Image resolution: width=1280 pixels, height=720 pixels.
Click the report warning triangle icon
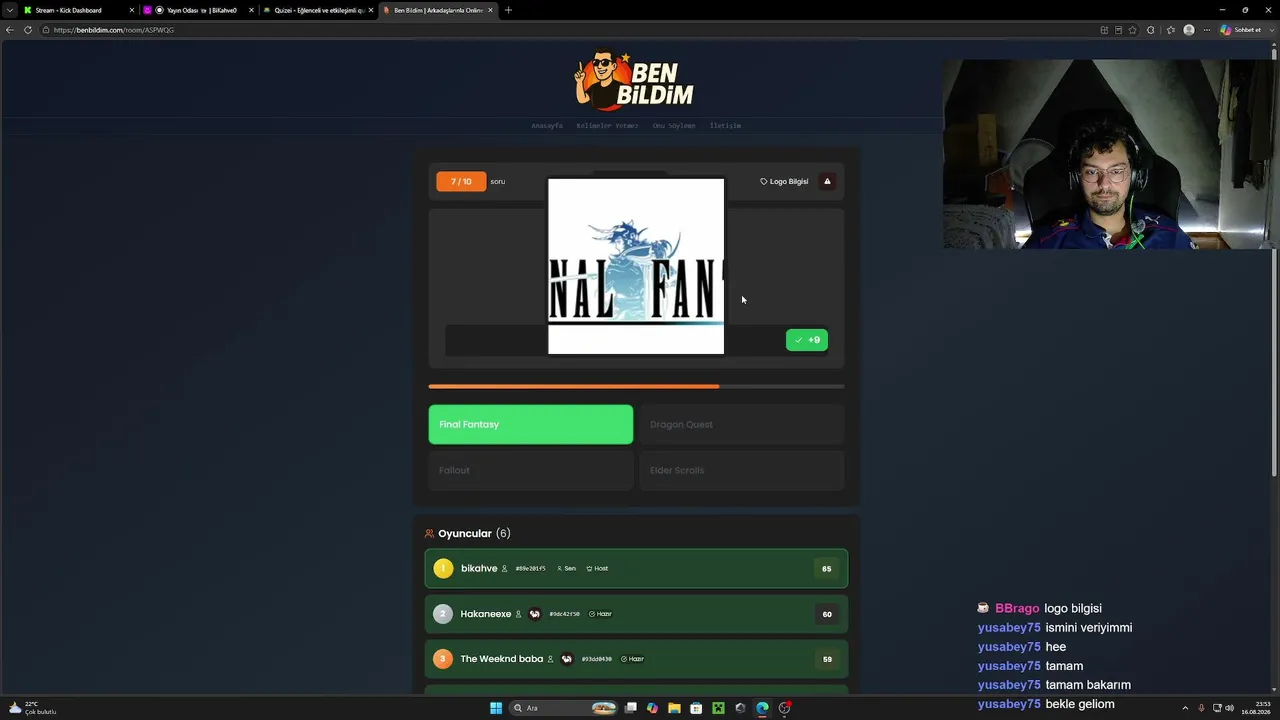(x=827, y=181)
